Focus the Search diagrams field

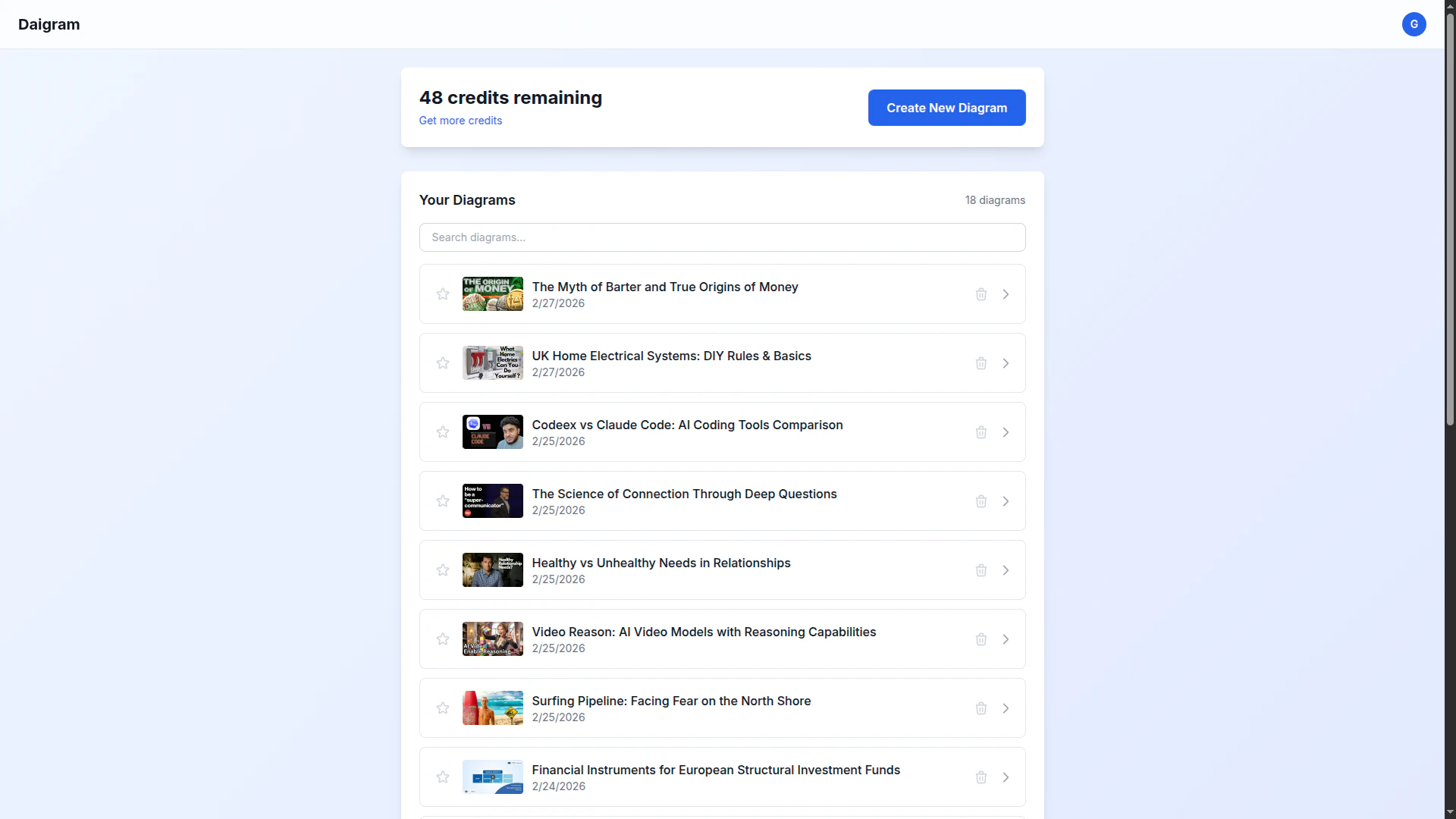point(722,237)
